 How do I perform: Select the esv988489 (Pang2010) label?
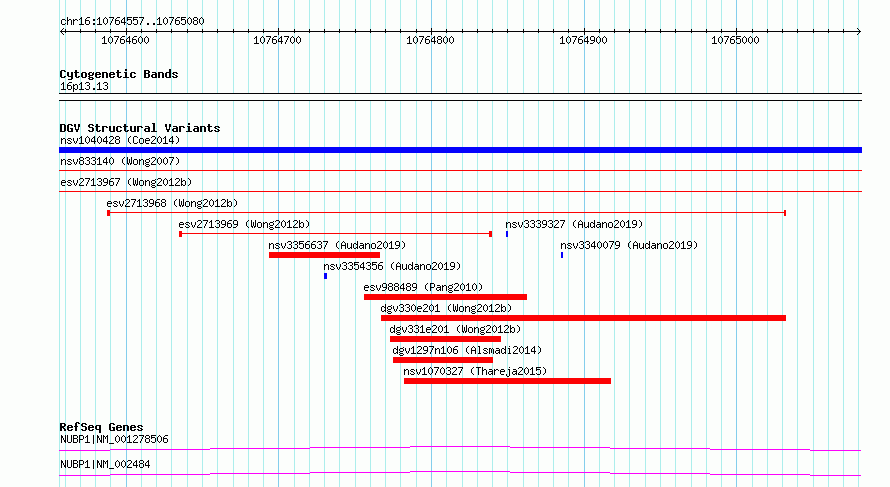423,287
